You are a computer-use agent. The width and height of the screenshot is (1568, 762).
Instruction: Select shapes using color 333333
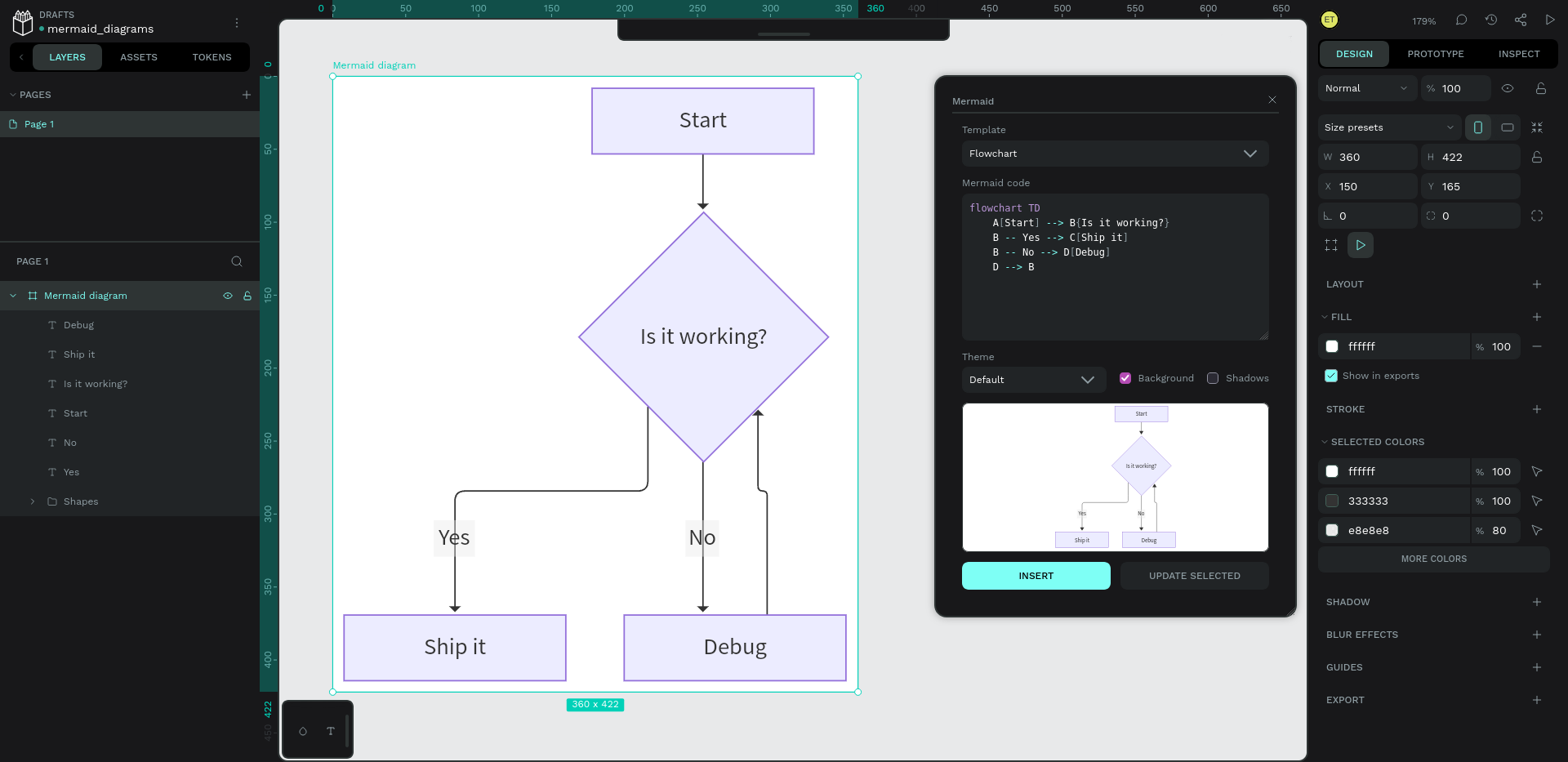(x=1537, y=501)
